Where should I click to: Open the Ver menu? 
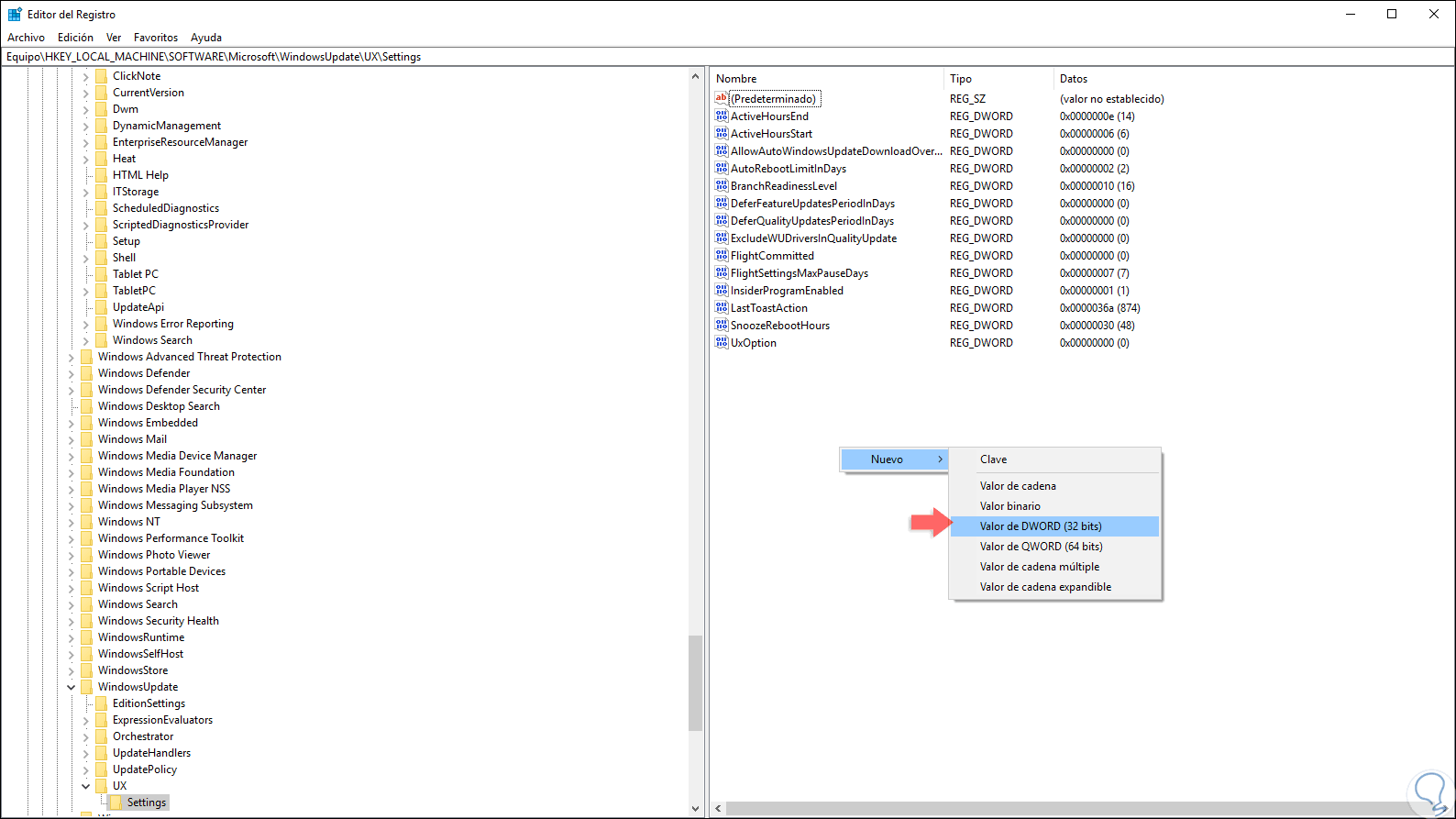coord(114,38)
